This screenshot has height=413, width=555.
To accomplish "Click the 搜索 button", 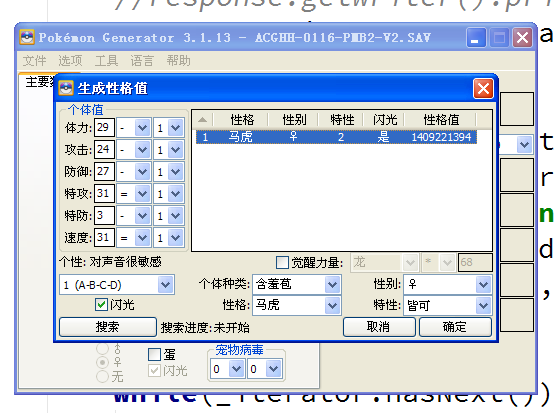I will tap(108, 327).
